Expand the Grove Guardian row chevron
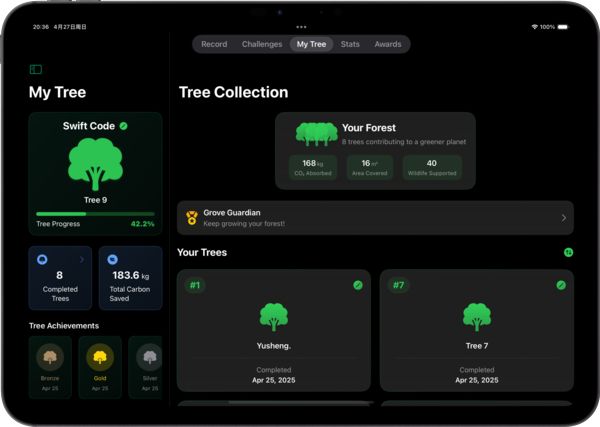This screenshot has height=427, width=600. coord(563,217)
